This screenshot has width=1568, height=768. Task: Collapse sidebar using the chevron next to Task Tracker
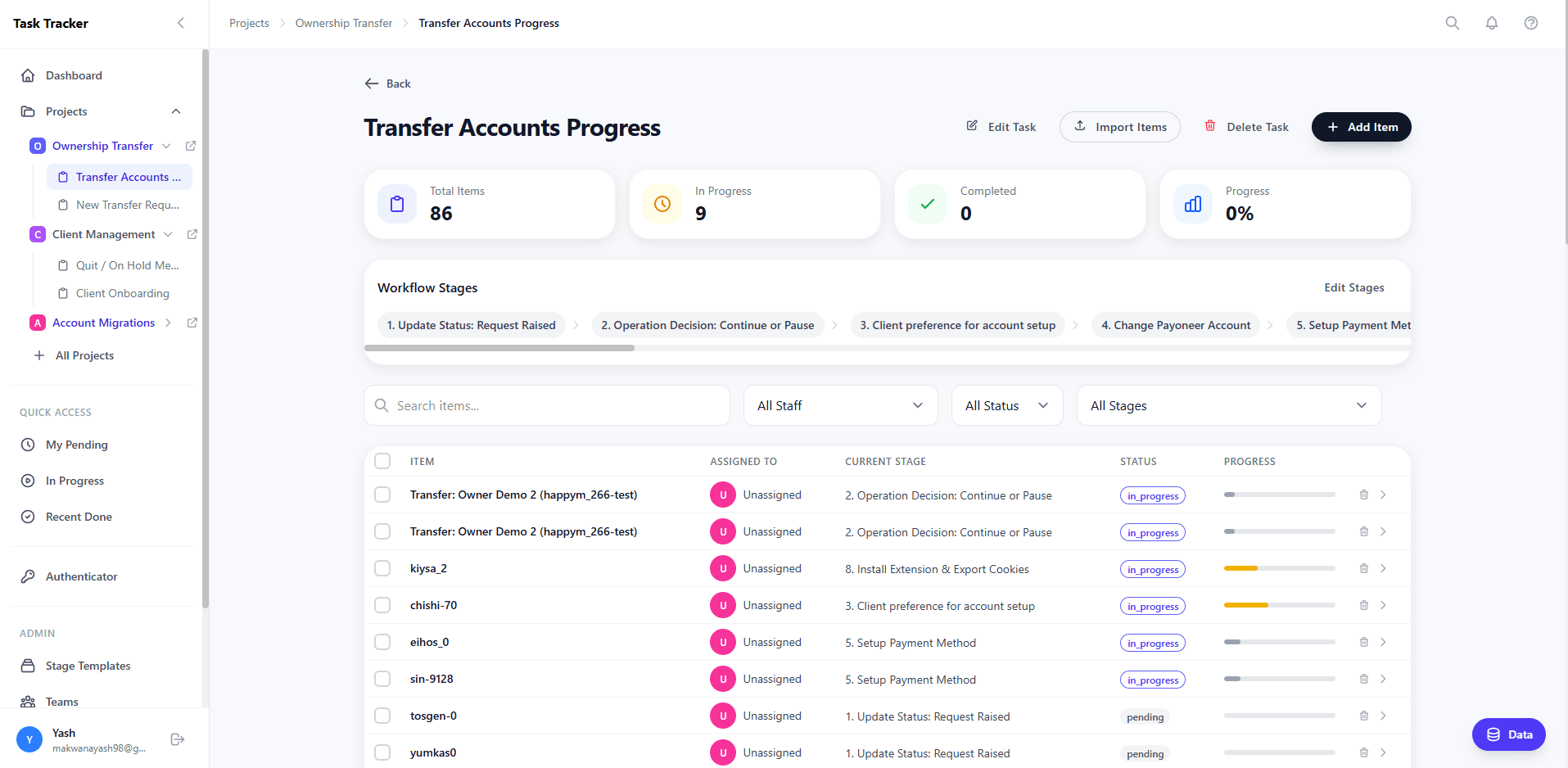181,23
